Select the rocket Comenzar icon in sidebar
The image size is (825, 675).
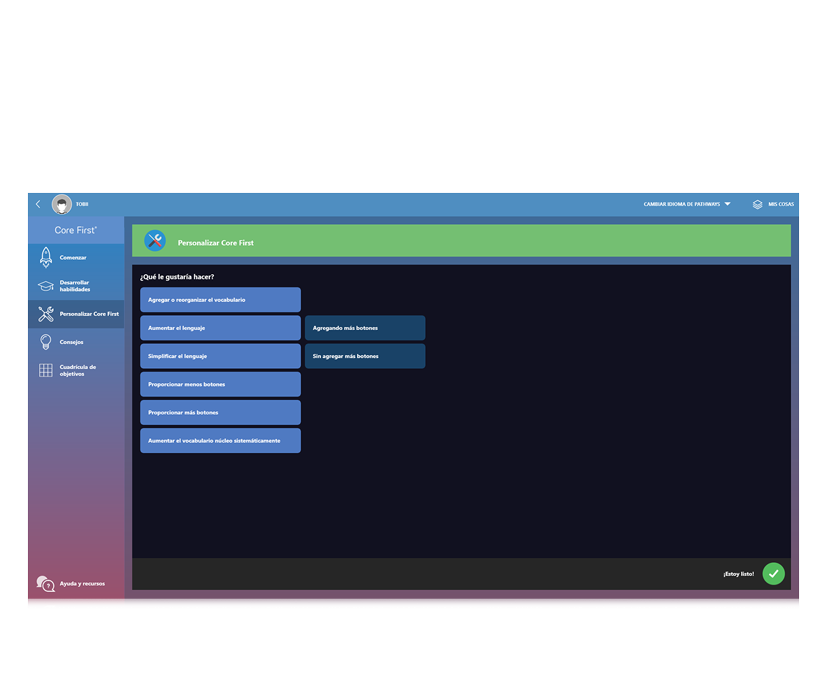pos(45,257)
